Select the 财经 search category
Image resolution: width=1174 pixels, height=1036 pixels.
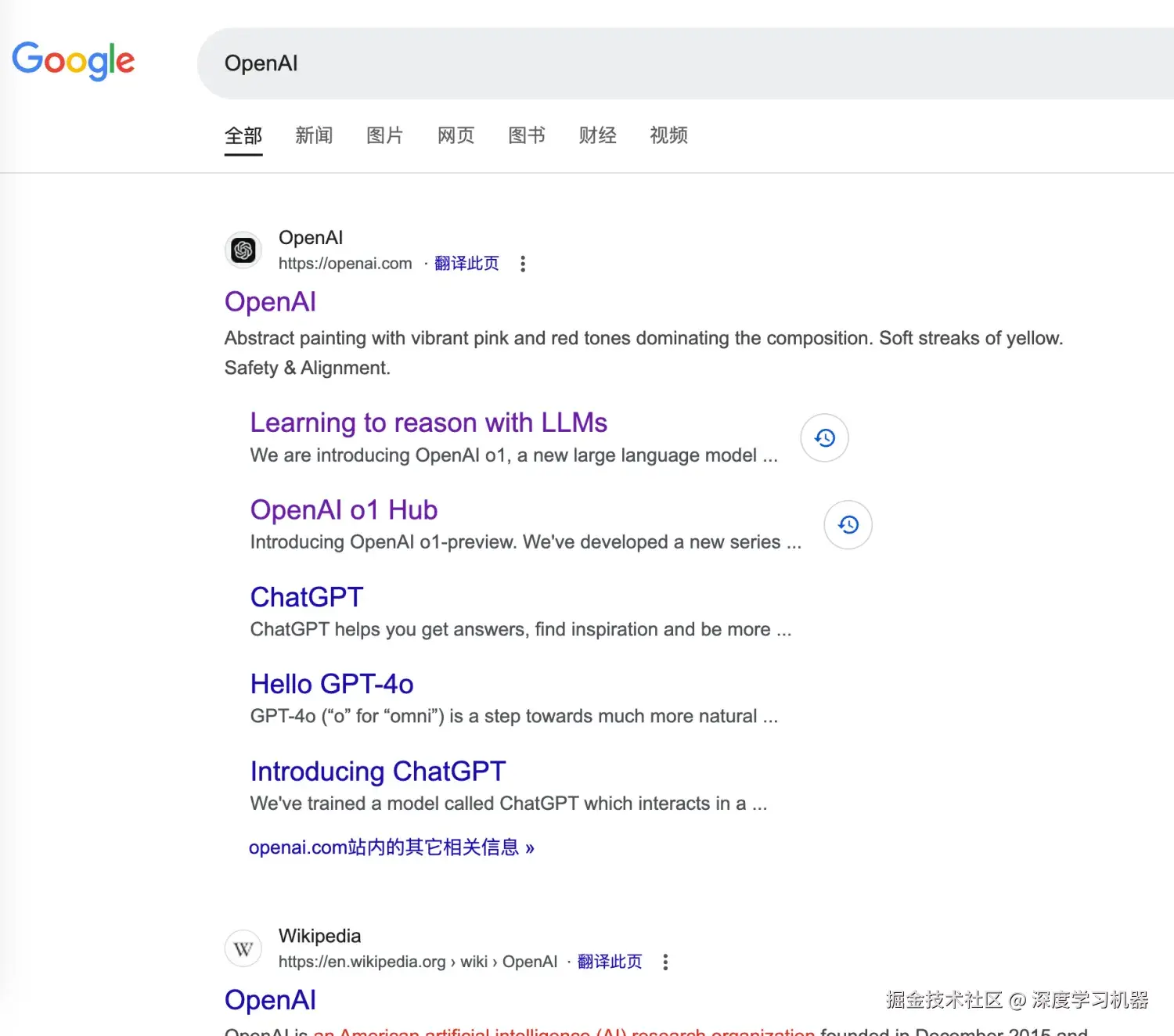click(x=596, y=135)
